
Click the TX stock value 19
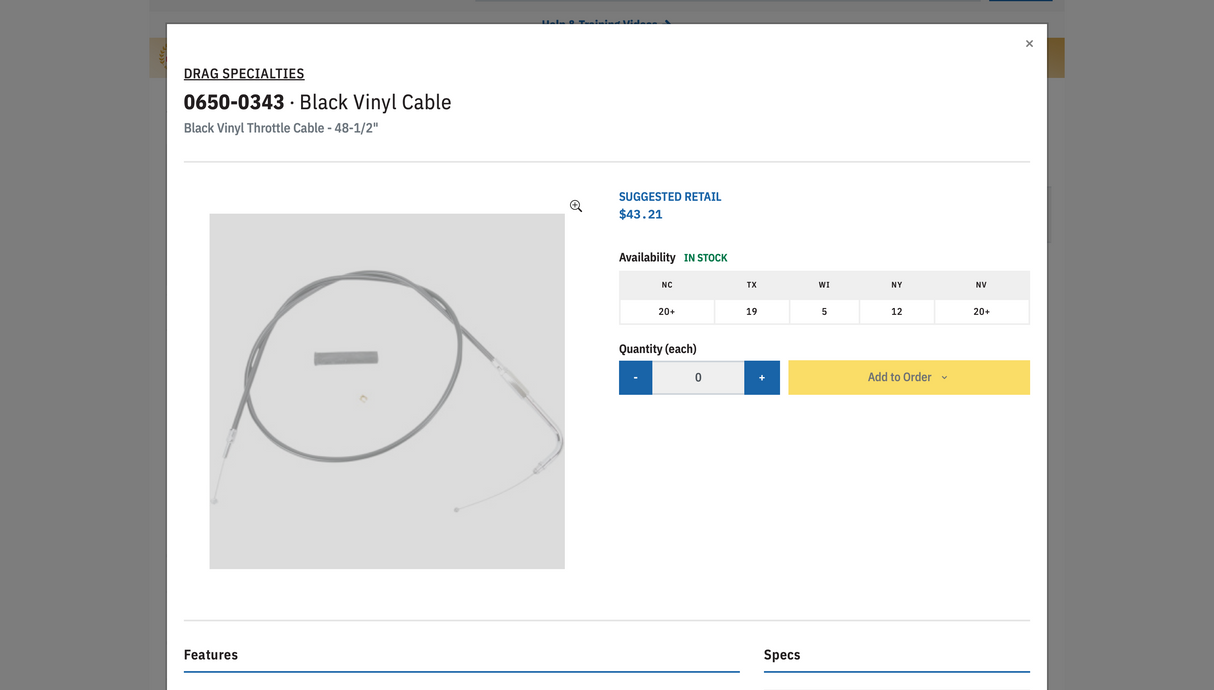click(x=752, y=312)
